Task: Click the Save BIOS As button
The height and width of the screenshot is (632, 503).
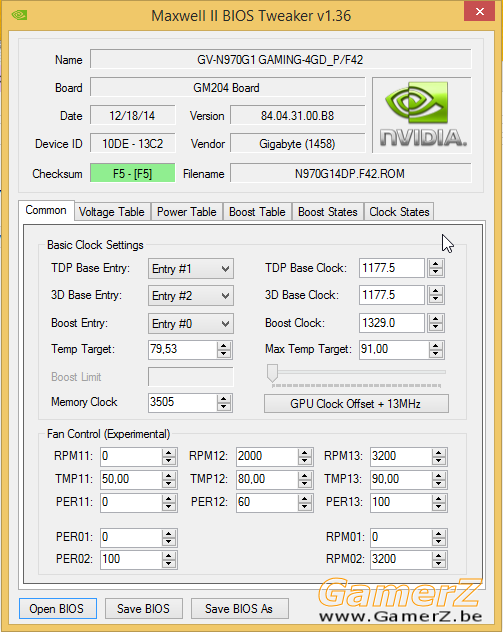Action: pos(239,608)
